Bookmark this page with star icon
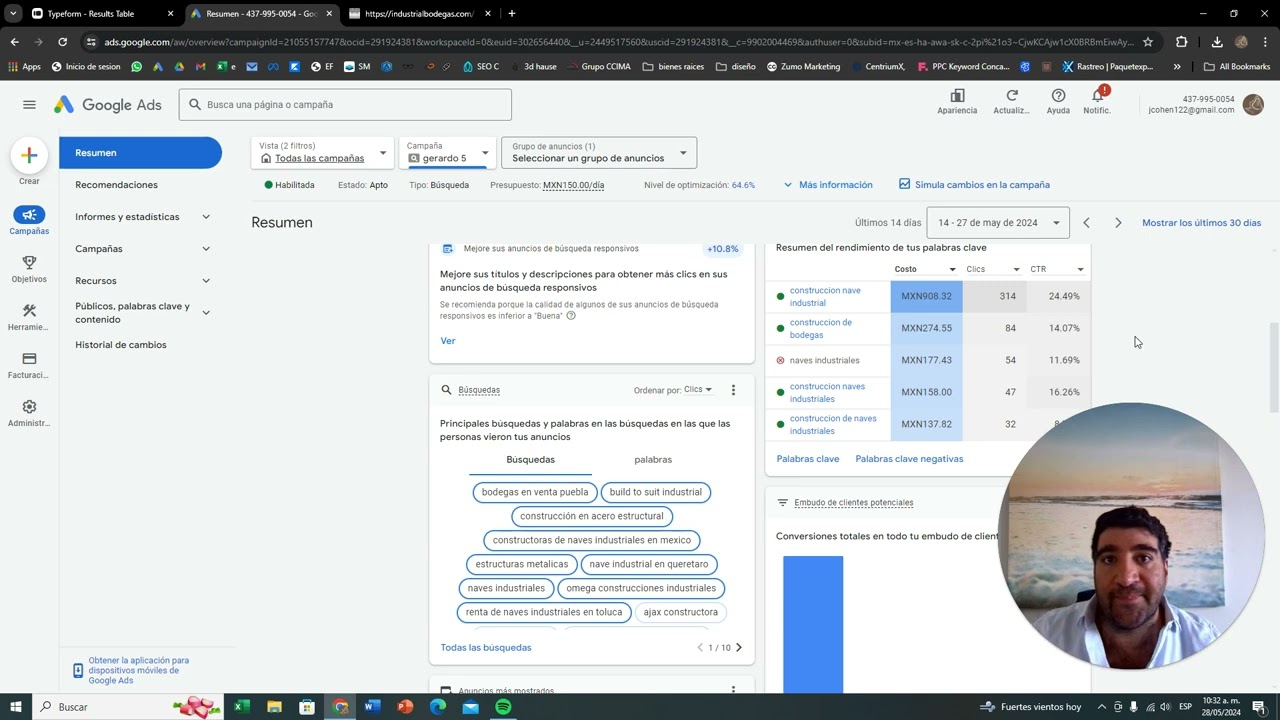The width and height of the screenshot is (1280, 720). point(1148,42)
